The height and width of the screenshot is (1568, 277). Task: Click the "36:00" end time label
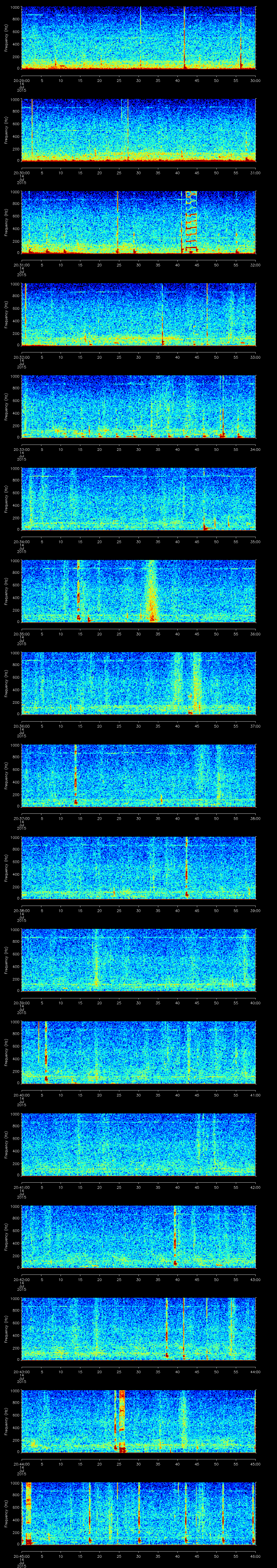pyautogui.click(x=256, y=634)
